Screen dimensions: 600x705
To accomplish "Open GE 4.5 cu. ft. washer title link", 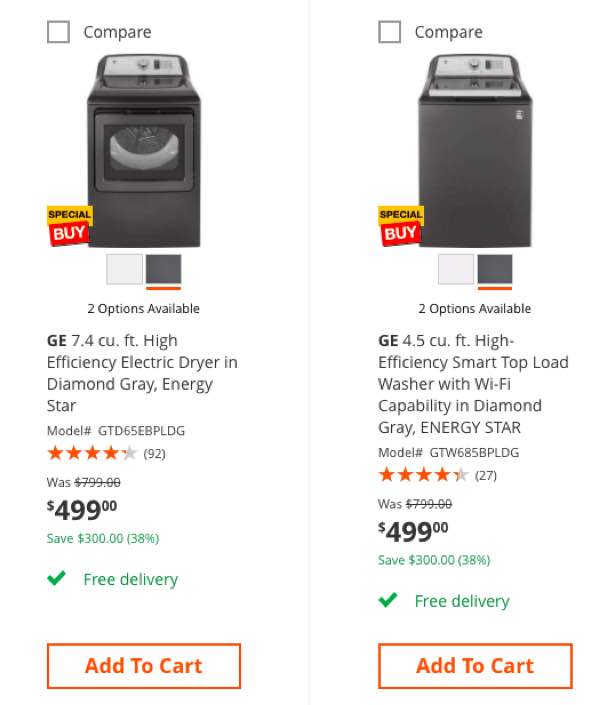I will pos(473,384).
